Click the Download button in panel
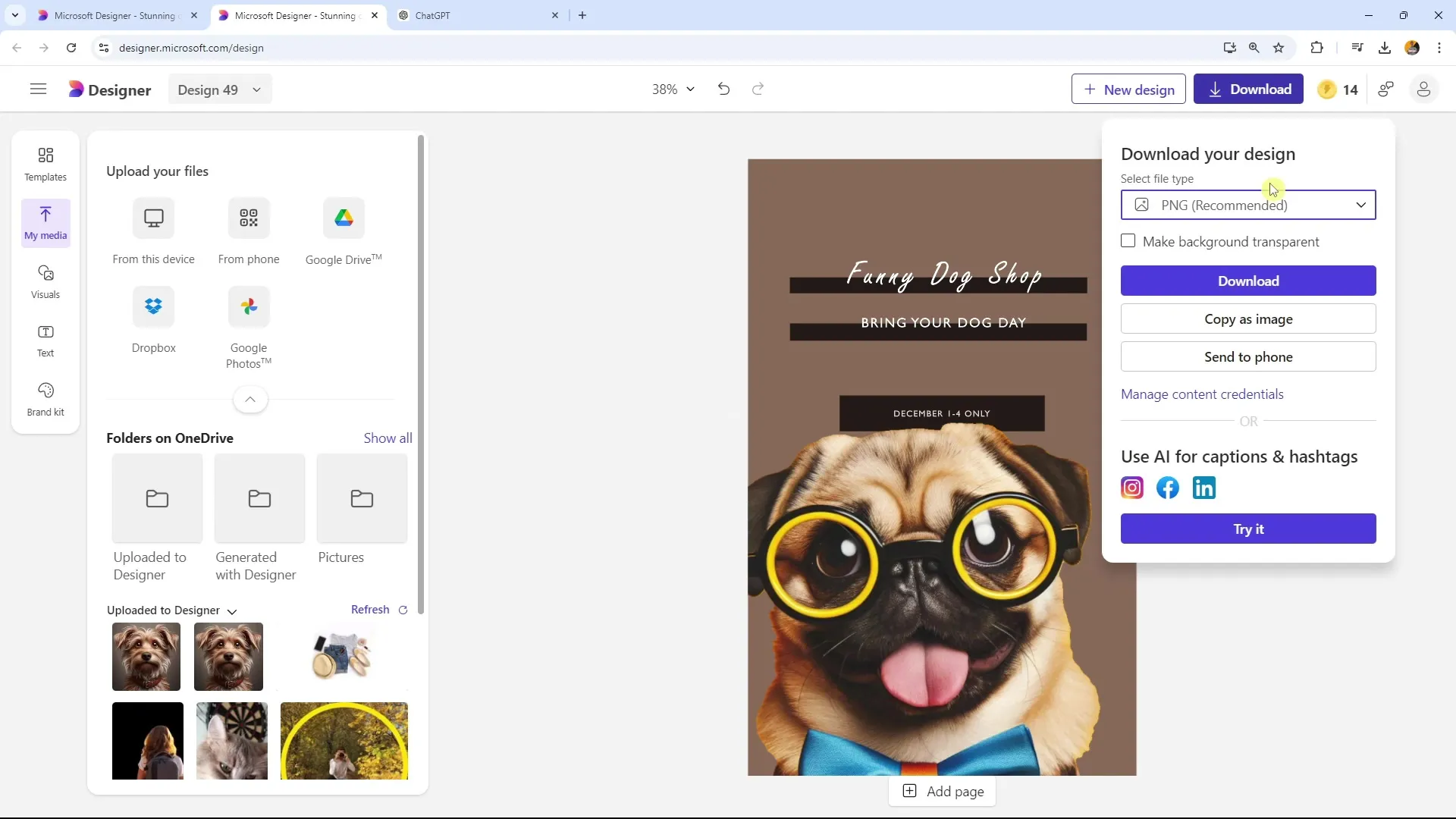This screenshot has height=819, width=1456. (1249, 281)
